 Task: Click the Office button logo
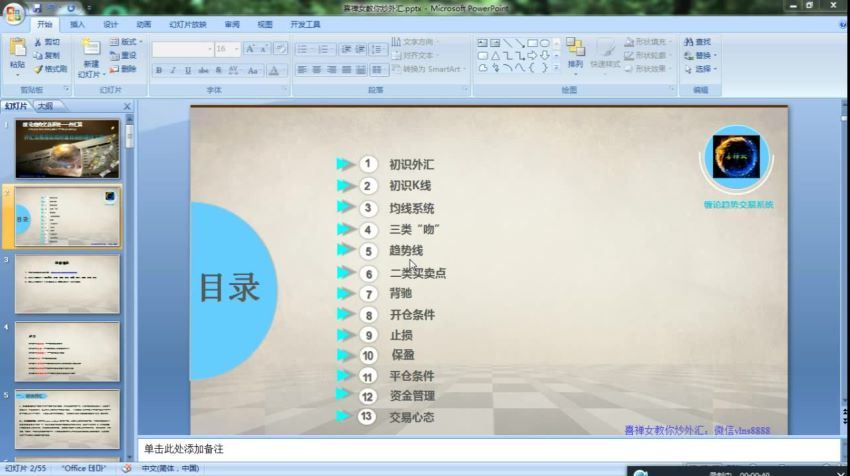click(x=13, y=13)
